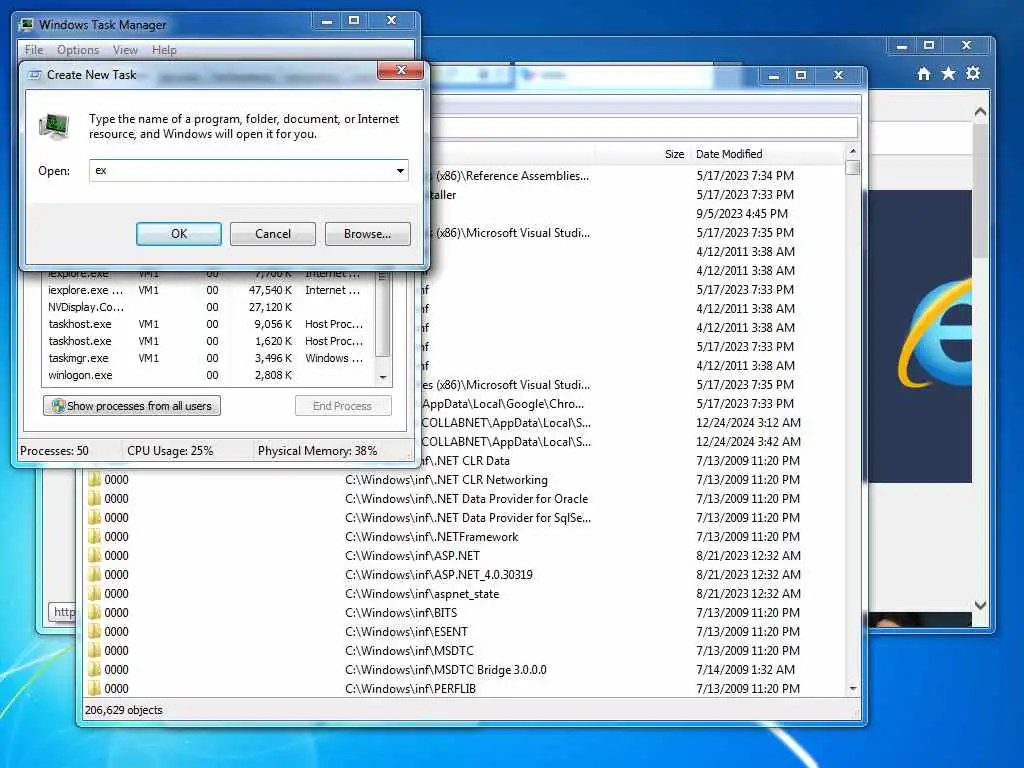This screenshot has width=1024, height=768.
Task: Click OK in Create New Task dialog
Action: pos(178,234)
